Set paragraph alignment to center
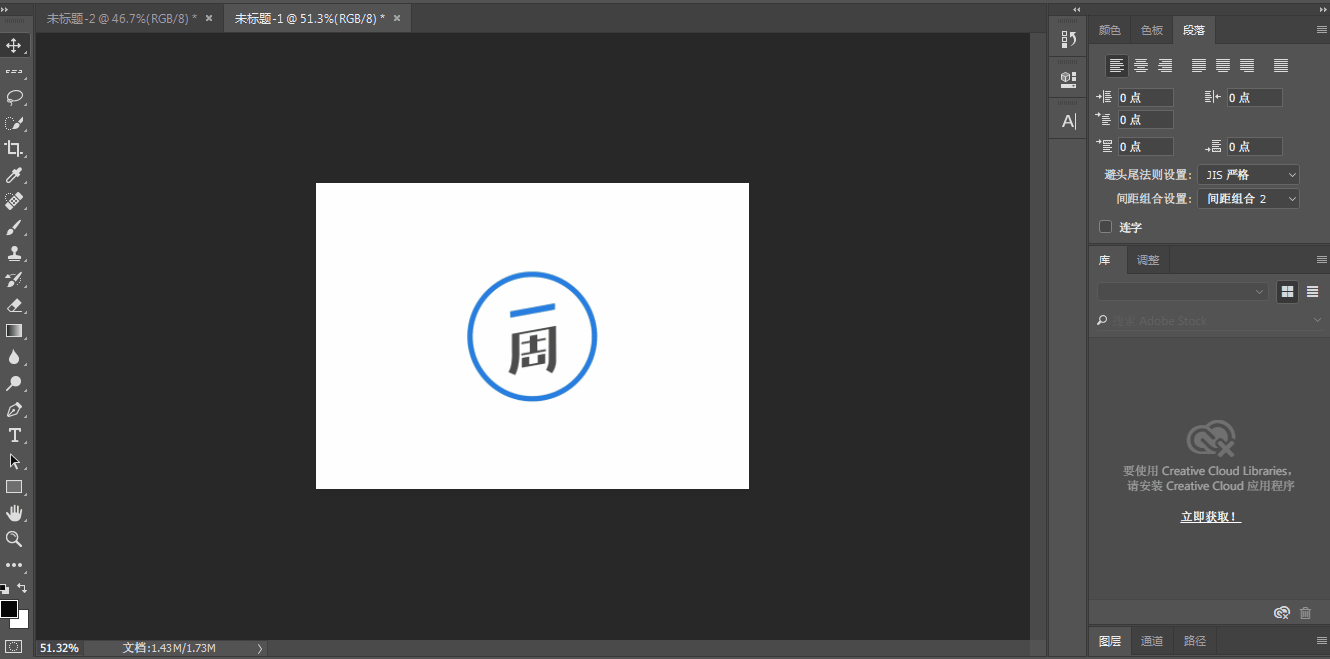The image size is (1330, 659). coord(1140,66)
